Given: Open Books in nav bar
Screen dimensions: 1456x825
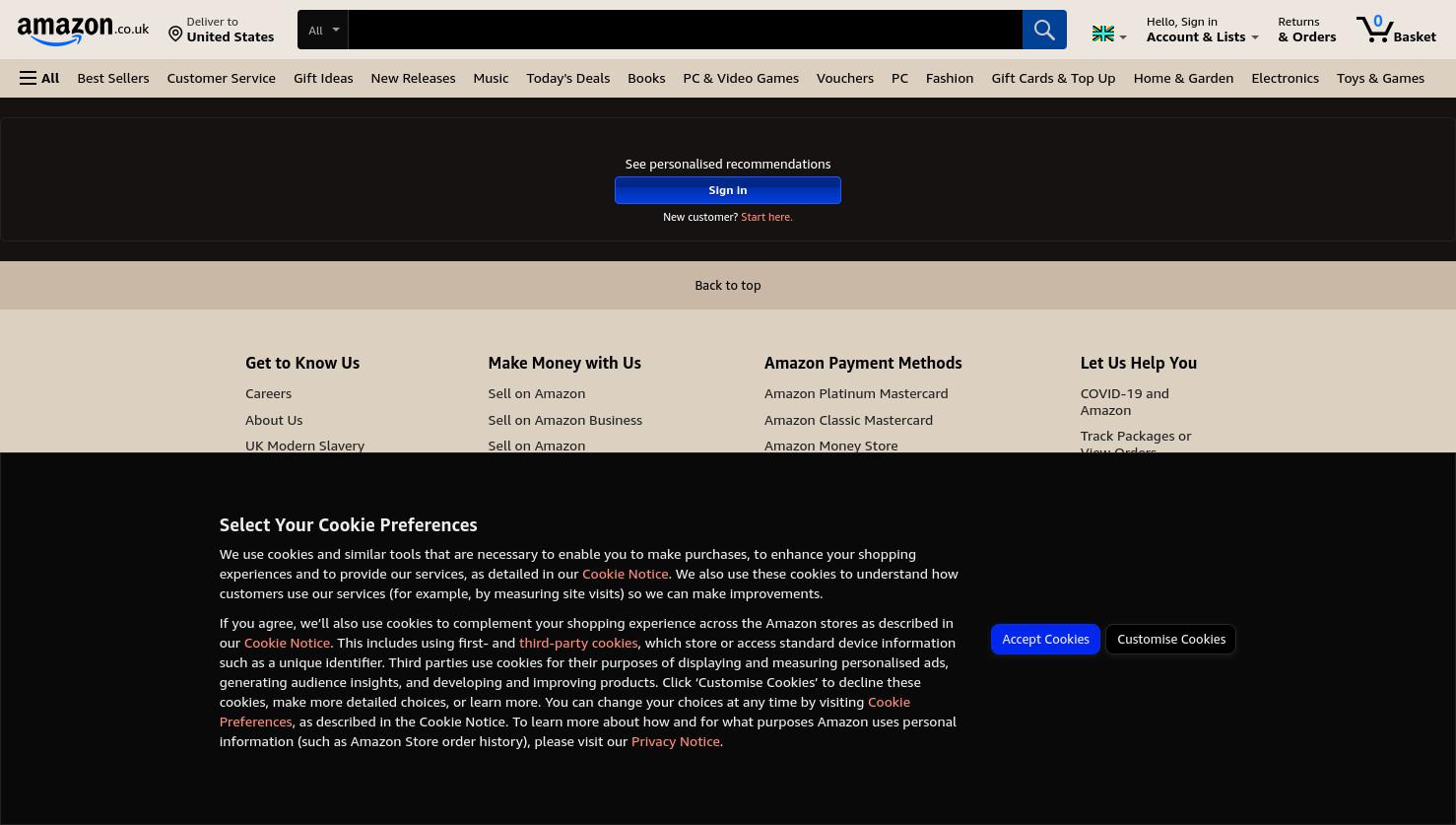Looking at the screenshot, I should coord(646,78).
